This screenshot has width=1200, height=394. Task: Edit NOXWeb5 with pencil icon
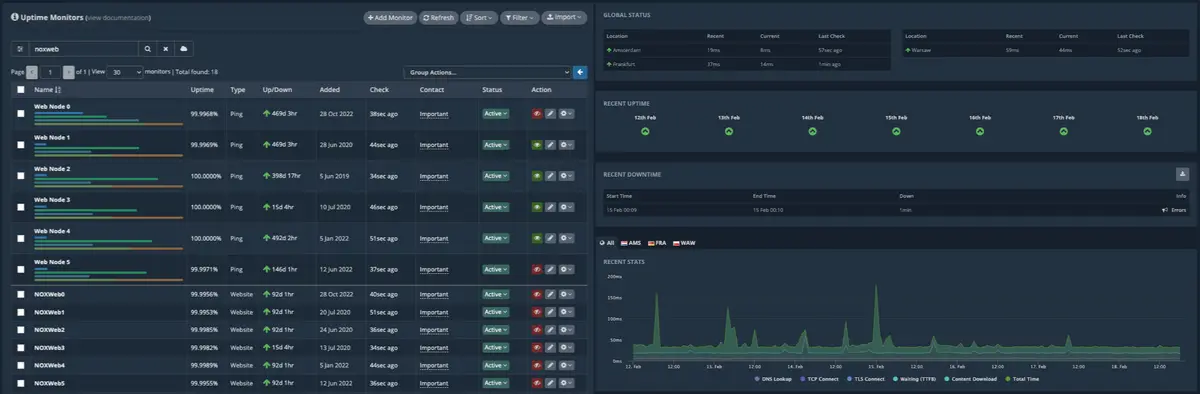550,383
